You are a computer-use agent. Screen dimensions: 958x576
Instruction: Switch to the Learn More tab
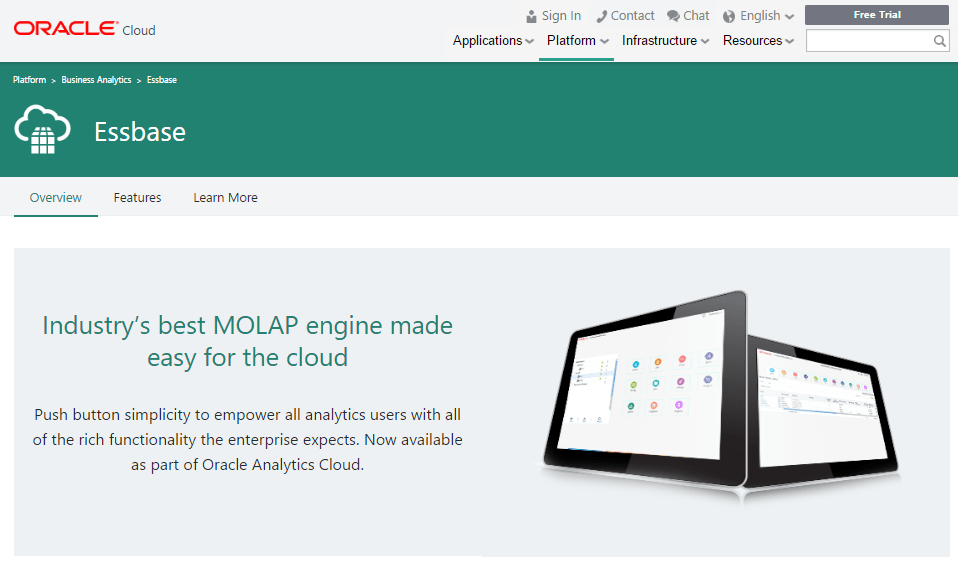coord(225,197)
